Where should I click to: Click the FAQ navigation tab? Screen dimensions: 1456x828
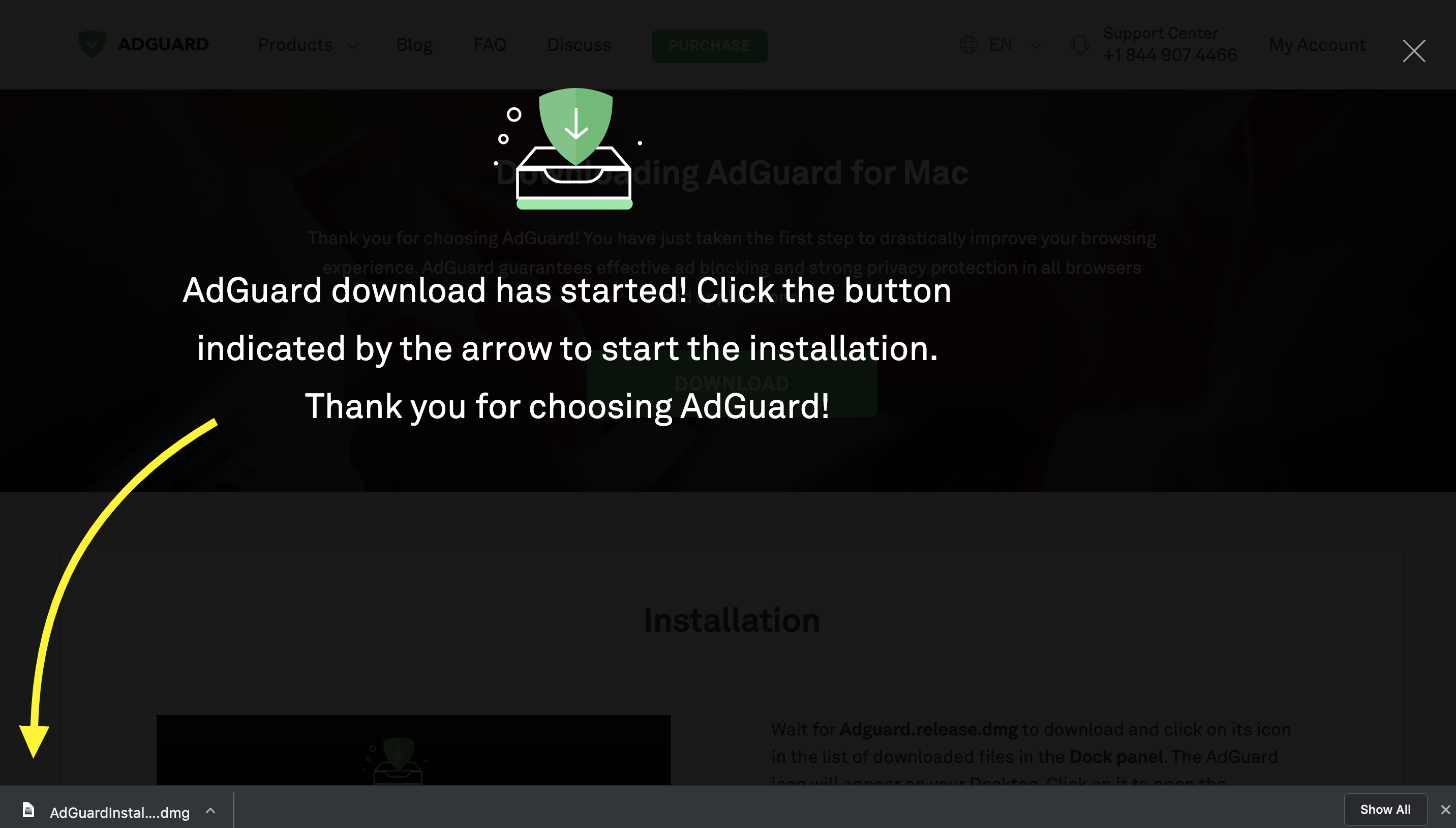[490, 44]
